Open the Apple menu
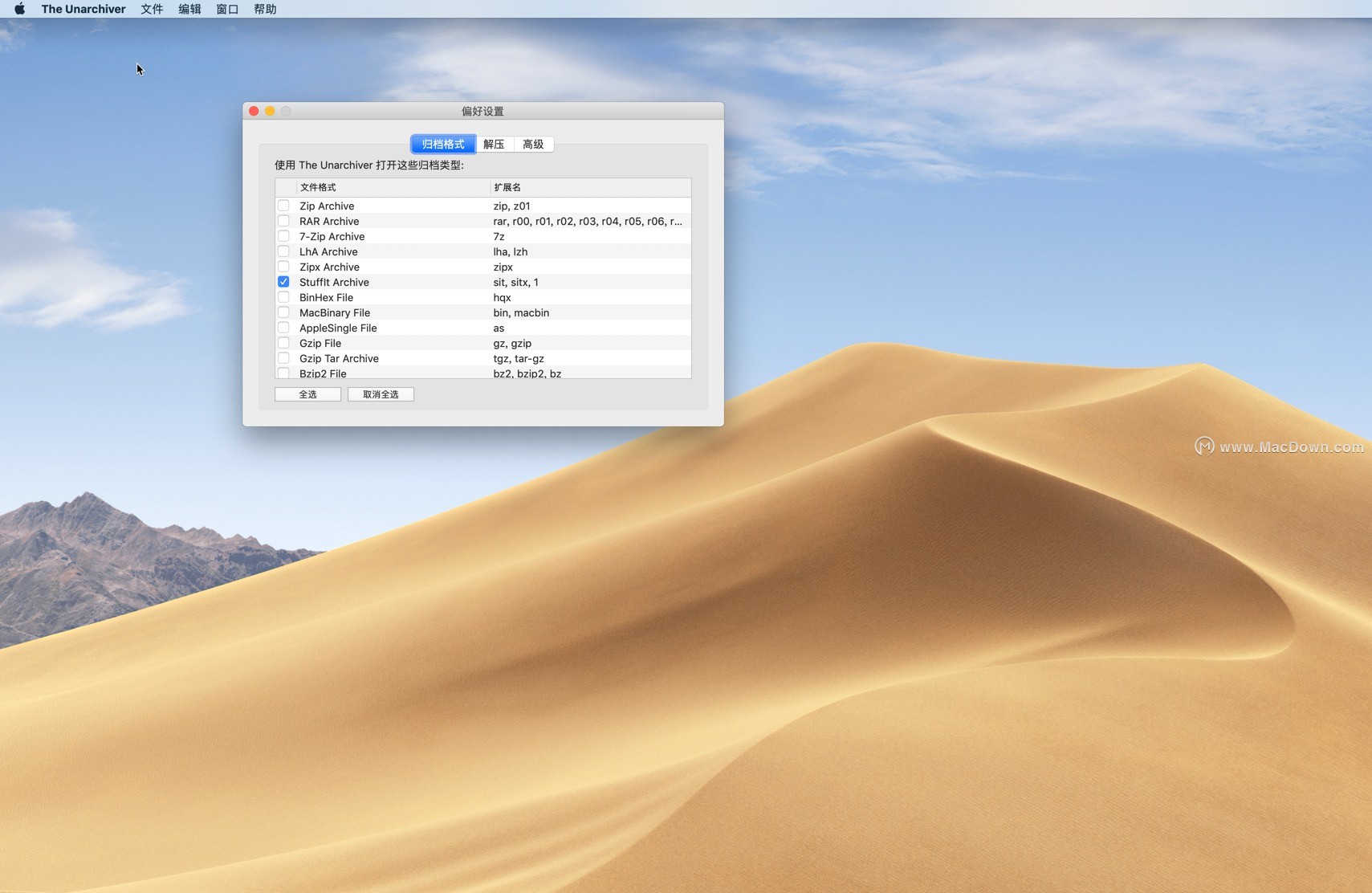The height and width of the screenshot is (893, 1372). (x=19, y=9)
